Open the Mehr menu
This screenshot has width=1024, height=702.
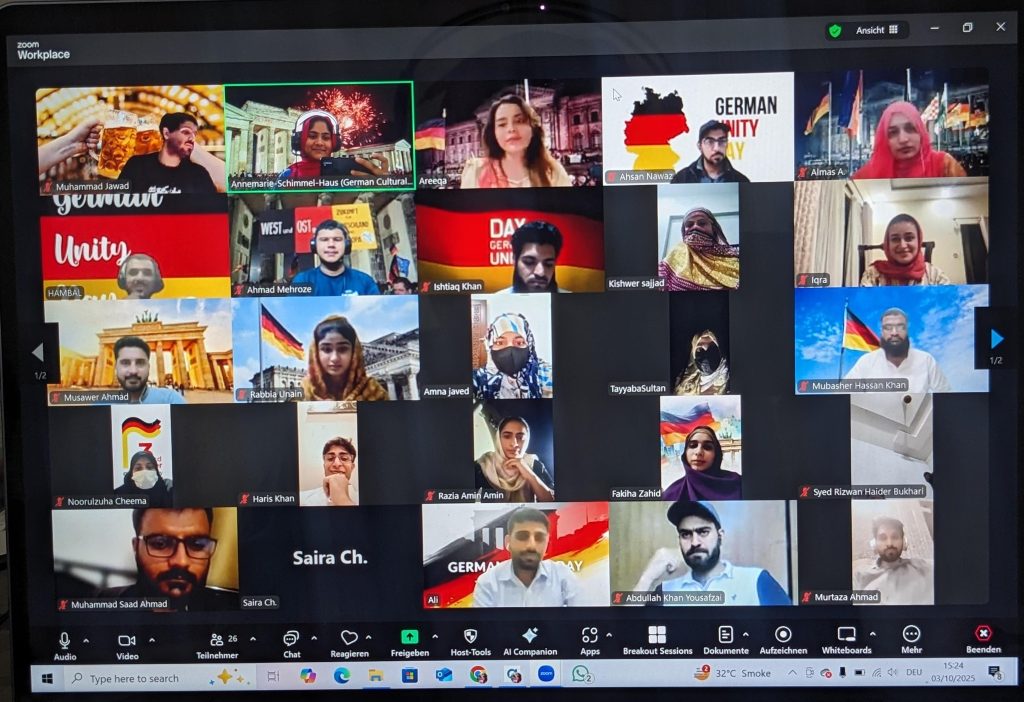(911, 636)
